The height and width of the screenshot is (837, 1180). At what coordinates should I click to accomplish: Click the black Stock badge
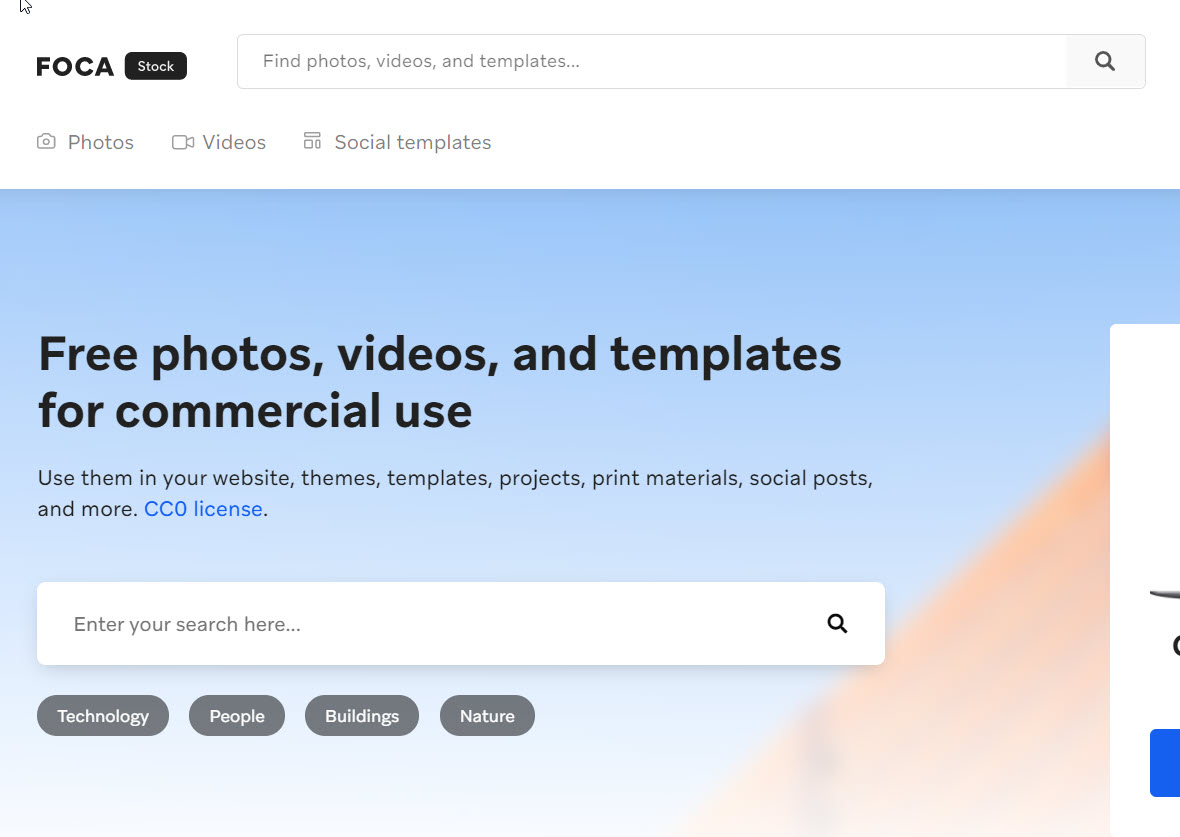click(x=156, y=66)
